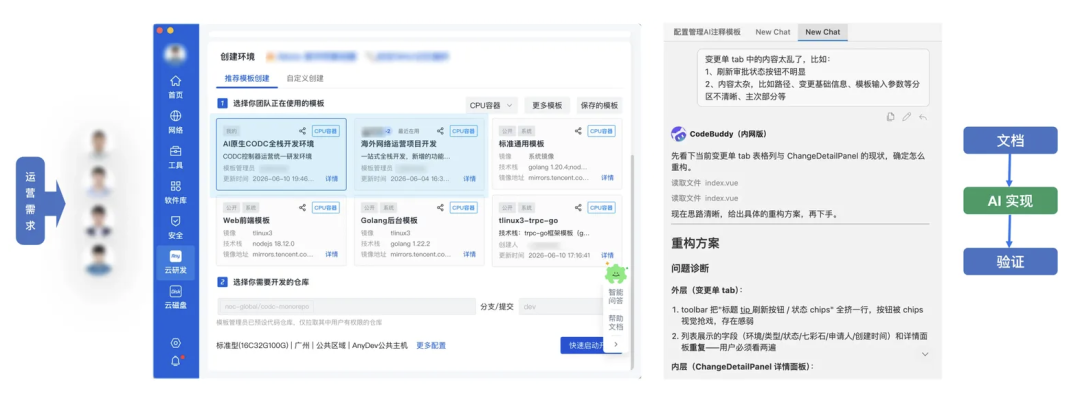This screenshot has width=1080, height=394.
Task: Select the 云研发 icon in sidebar
Action: click(x=176, y=256)
